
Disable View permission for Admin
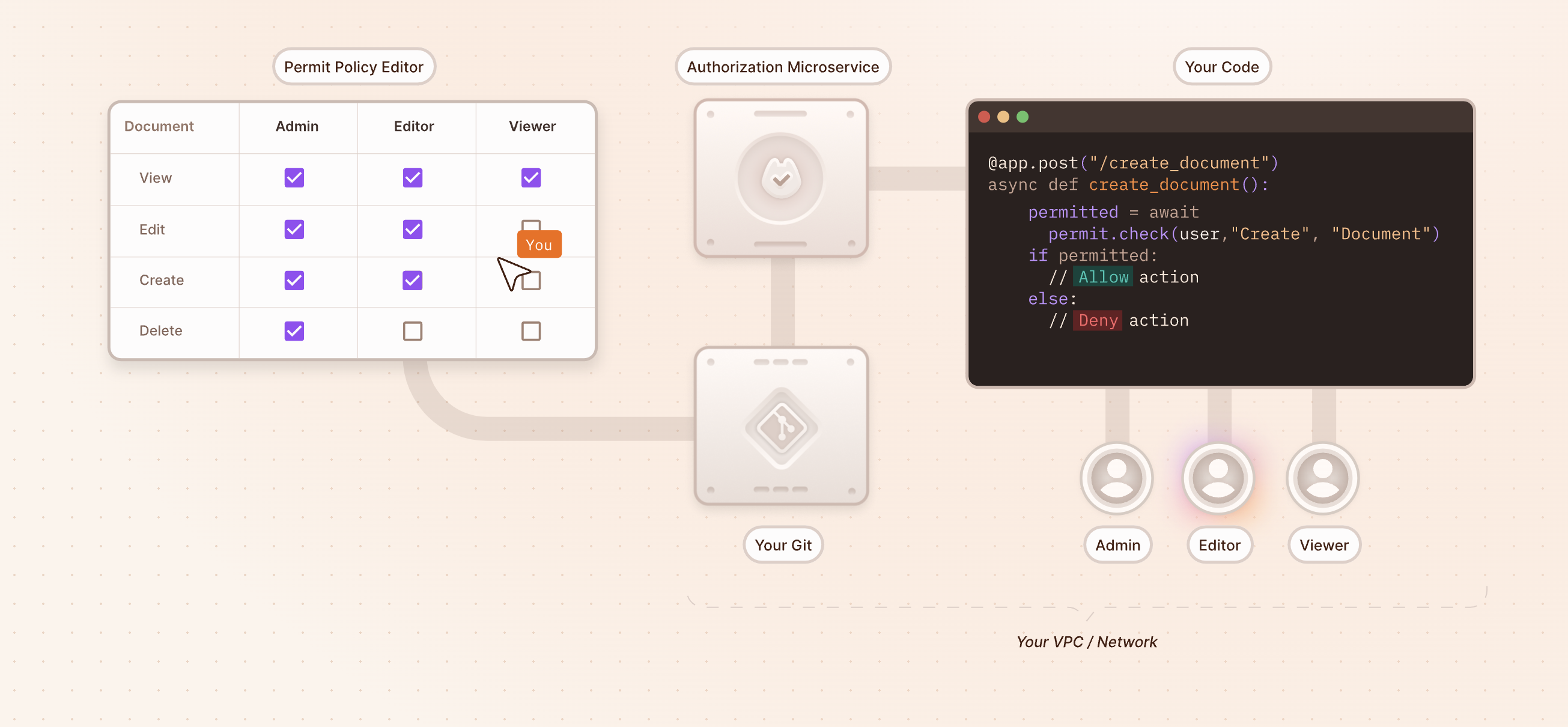[294, 177]
